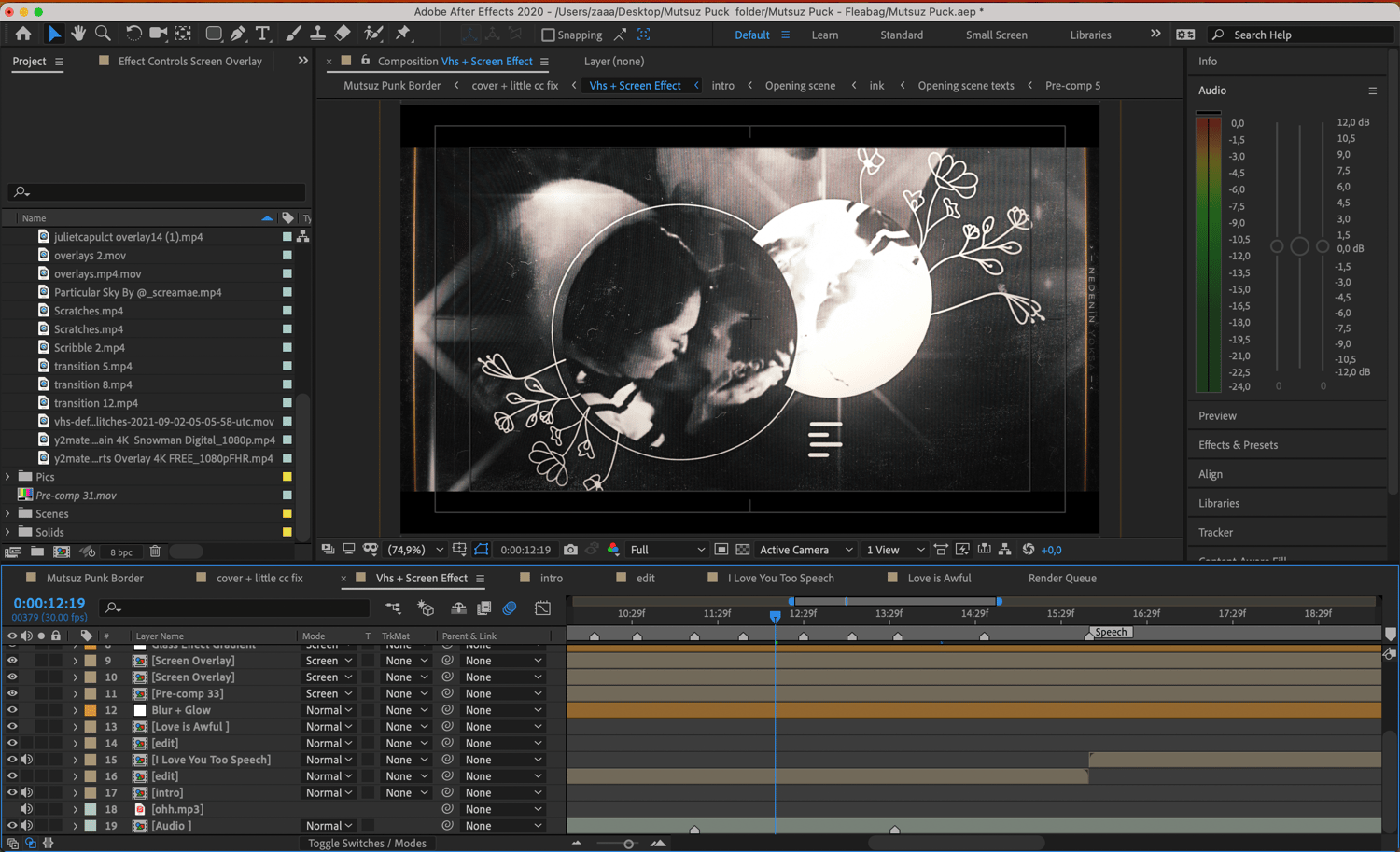Enable the Snapping checkbox

pos(548,35)
